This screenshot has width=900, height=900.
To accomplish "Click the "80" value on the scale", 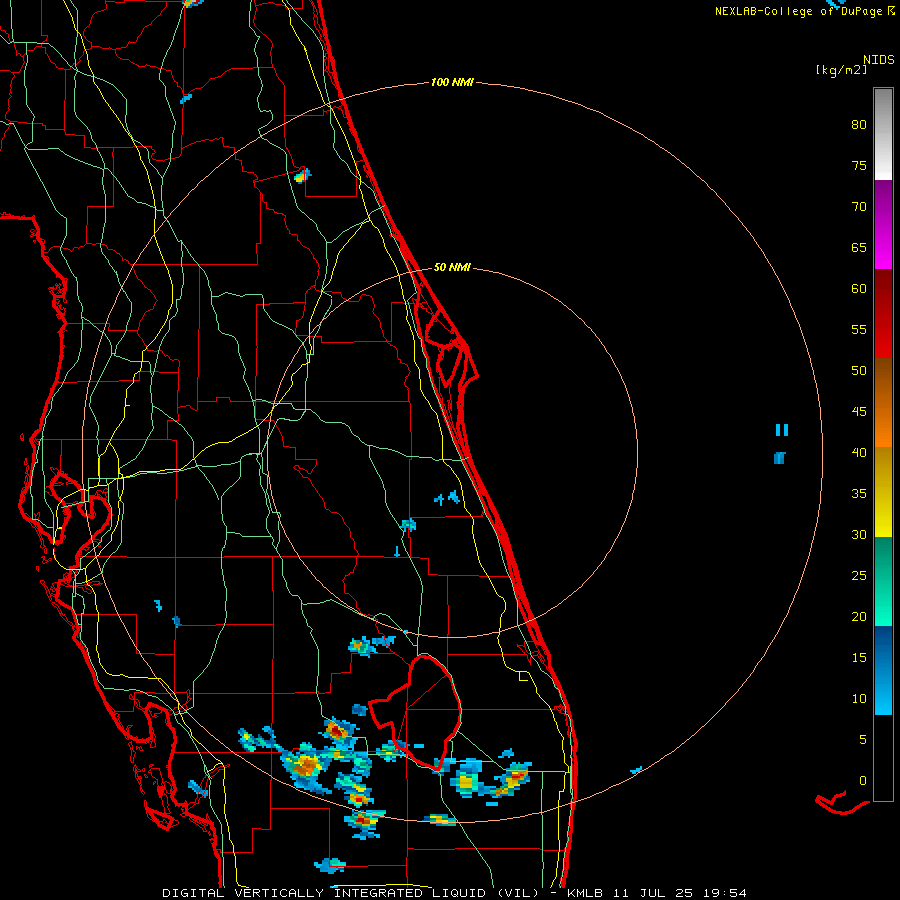I will coord(859,125).
